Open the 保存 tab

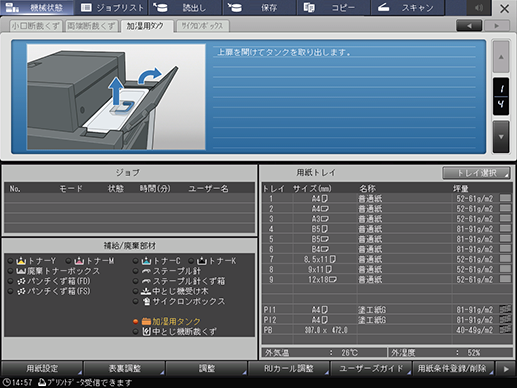[259, 8]
